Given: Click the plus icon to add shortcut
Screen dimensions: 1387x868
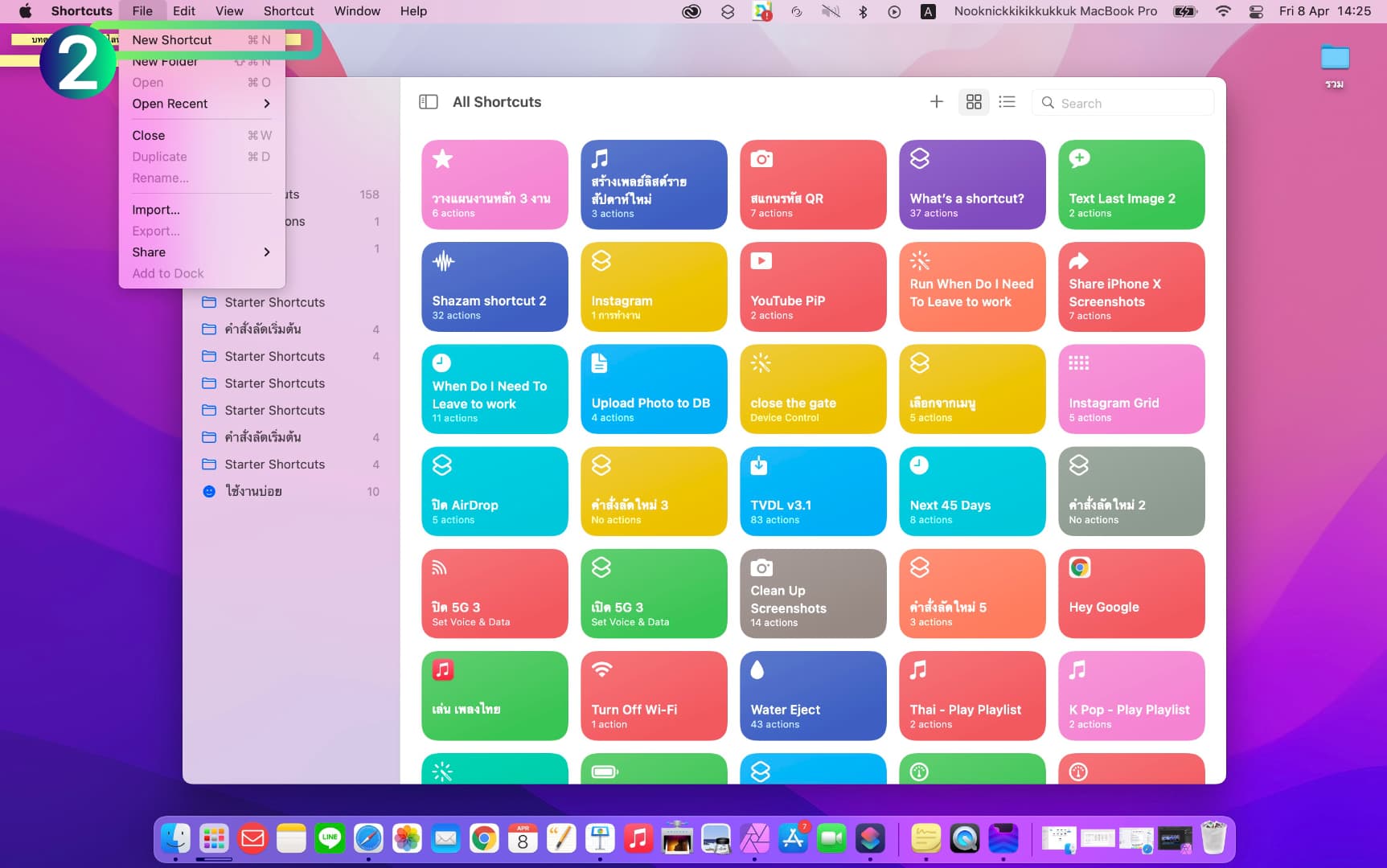Looking at the screenshot, I should pyautogui.click(x=936, y=102).
